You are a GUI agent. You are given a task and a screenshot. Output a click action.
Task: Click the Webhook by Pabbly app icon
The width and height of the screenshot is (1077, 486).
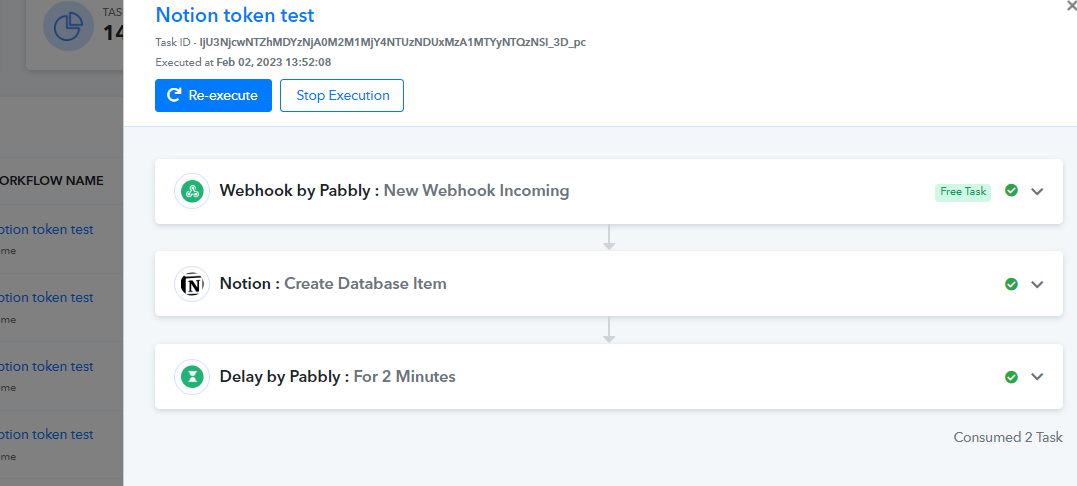point(192,192)
